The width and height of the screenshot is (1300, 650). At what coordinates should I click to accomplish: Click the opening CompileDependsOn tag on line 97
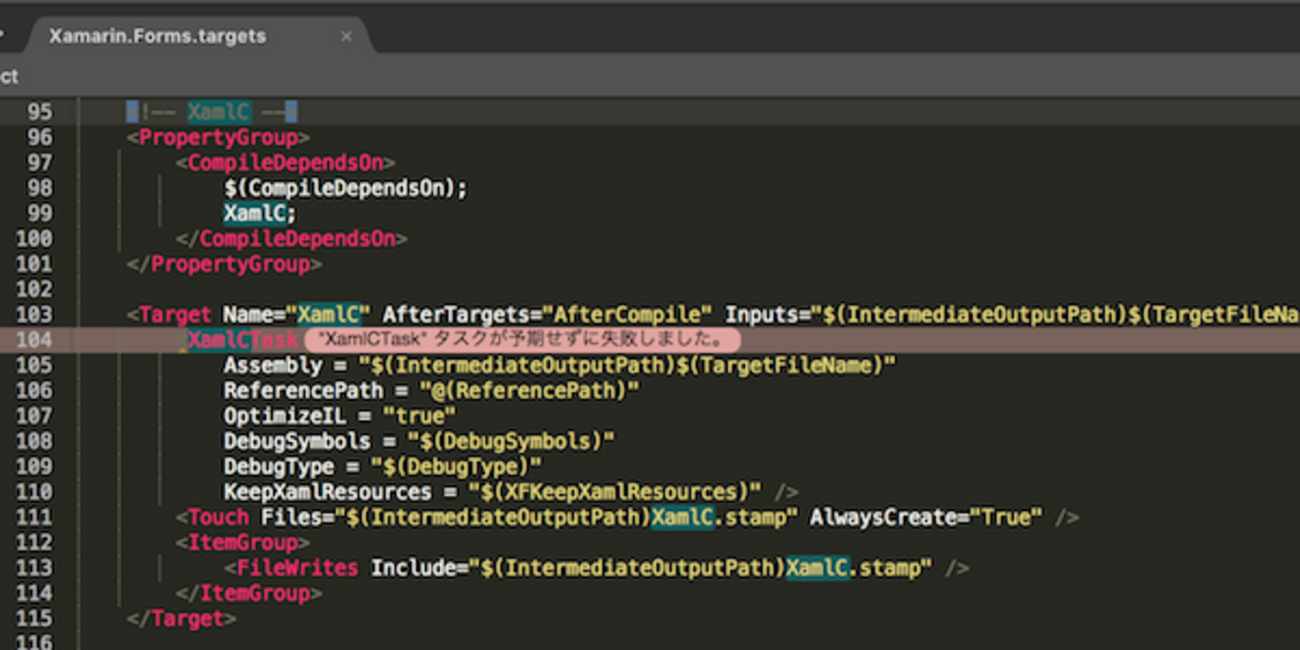pyautogui.click(x=285, y=163)
